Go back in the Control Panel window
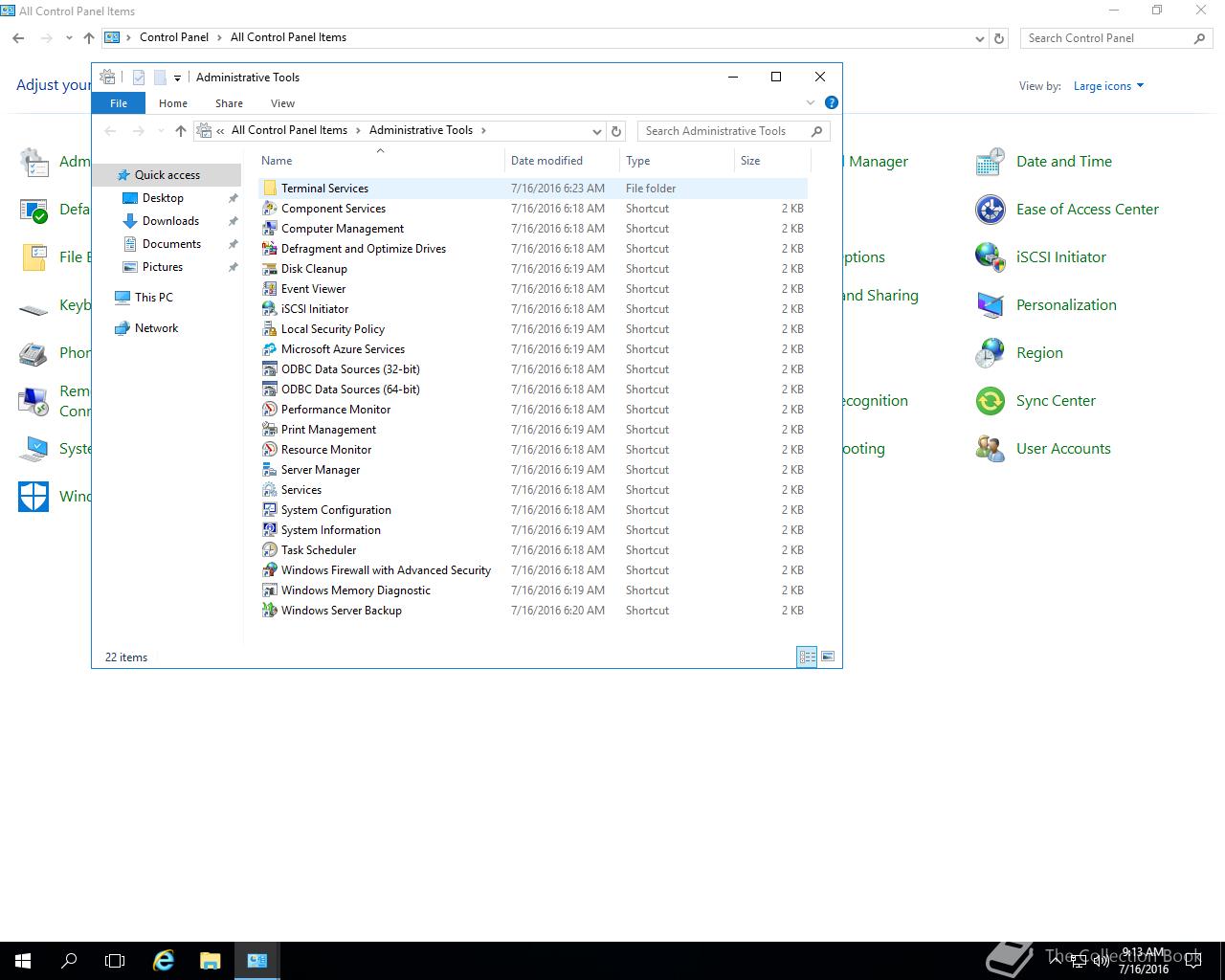 [x=18, y=38]
